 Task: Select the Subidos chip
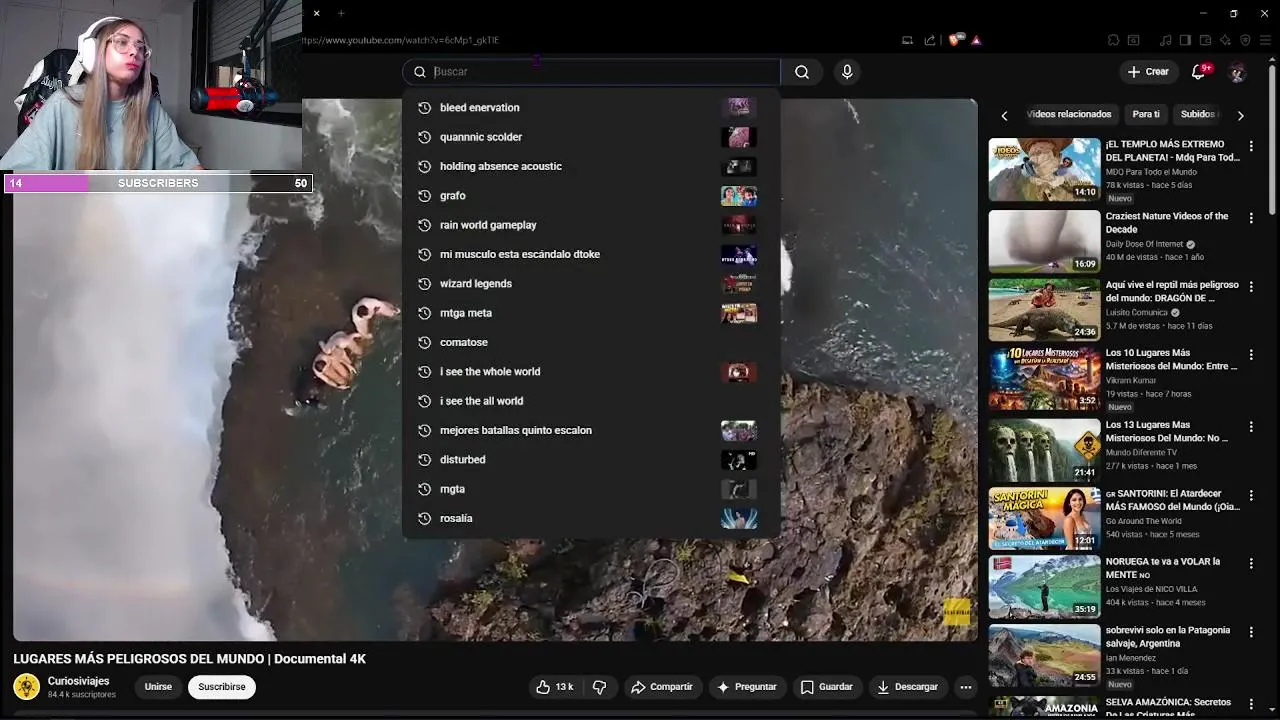tap(1197, 115)
